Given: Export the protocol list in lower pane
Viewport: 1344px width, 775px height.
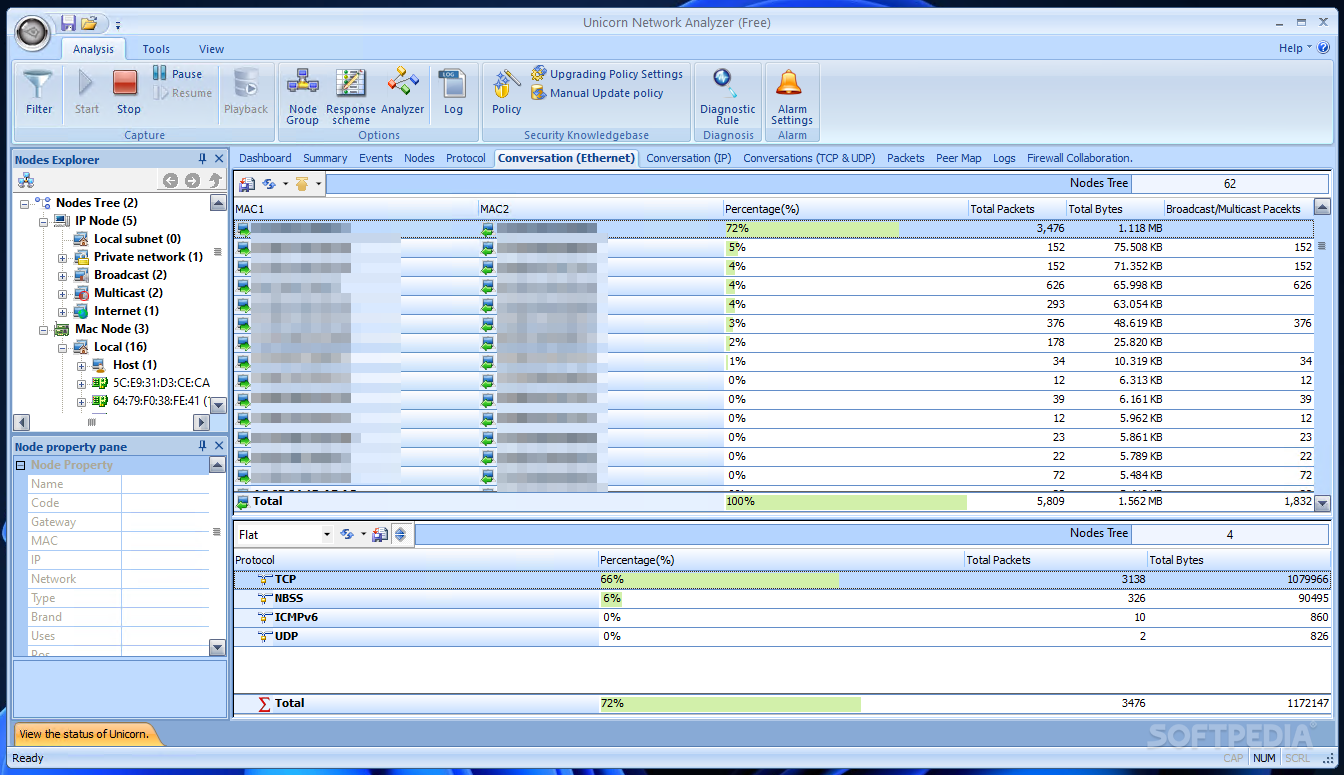Looking at the screenshot, I should pos(380,535).
